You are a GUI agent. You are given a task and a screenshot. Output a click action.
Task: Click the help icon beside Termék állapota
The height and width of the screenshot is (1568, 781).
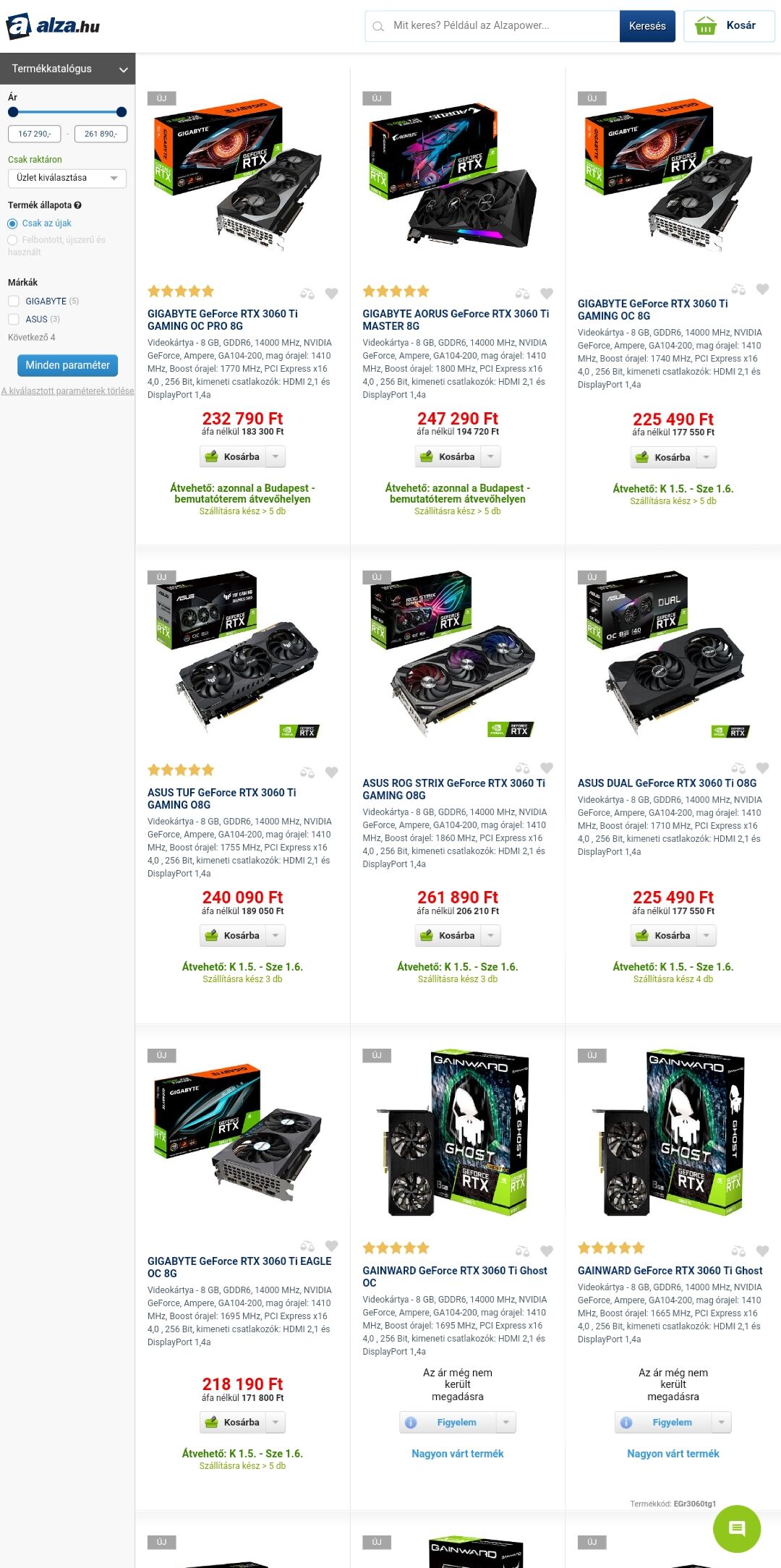pyautogui.click(x=77, y=205)
